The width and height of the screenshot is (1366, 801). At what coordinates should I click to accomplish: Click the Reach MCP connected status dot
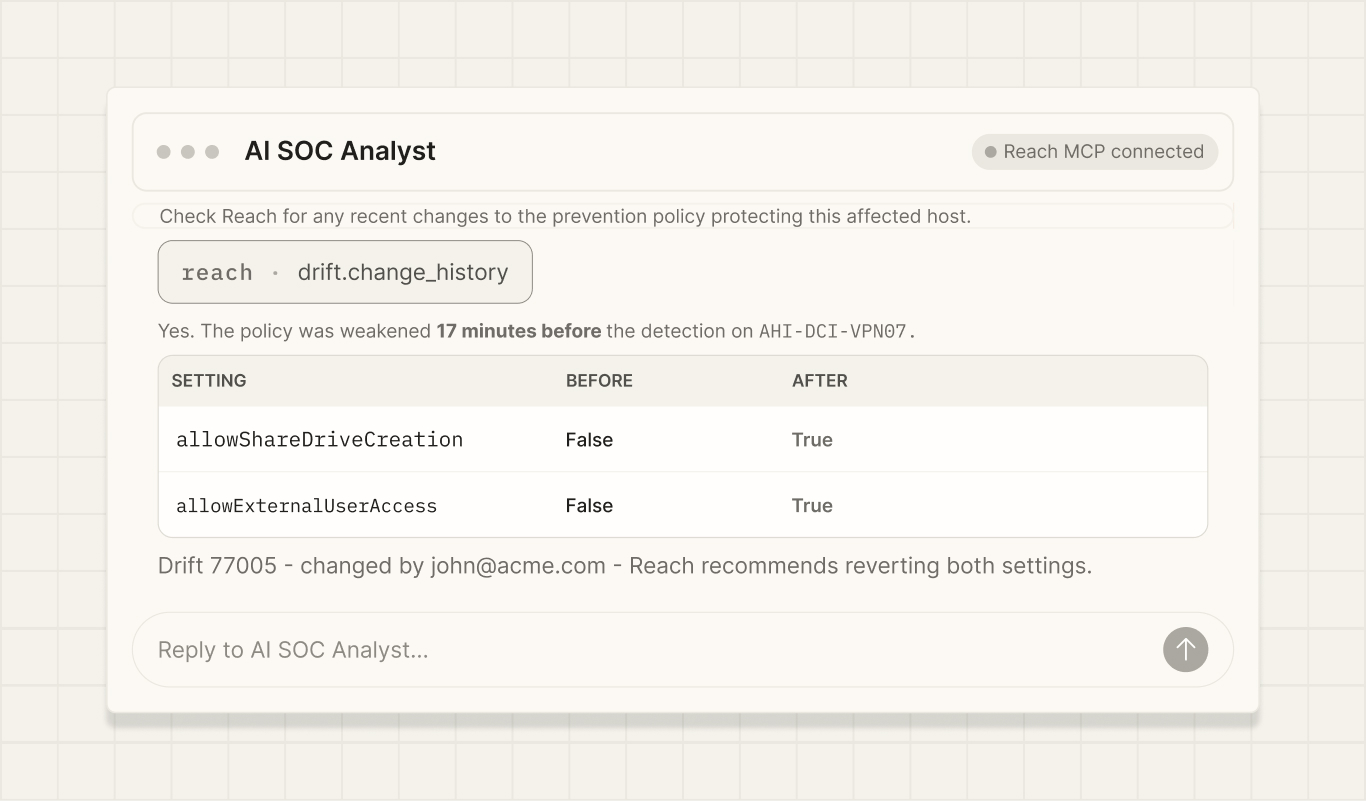991,152
